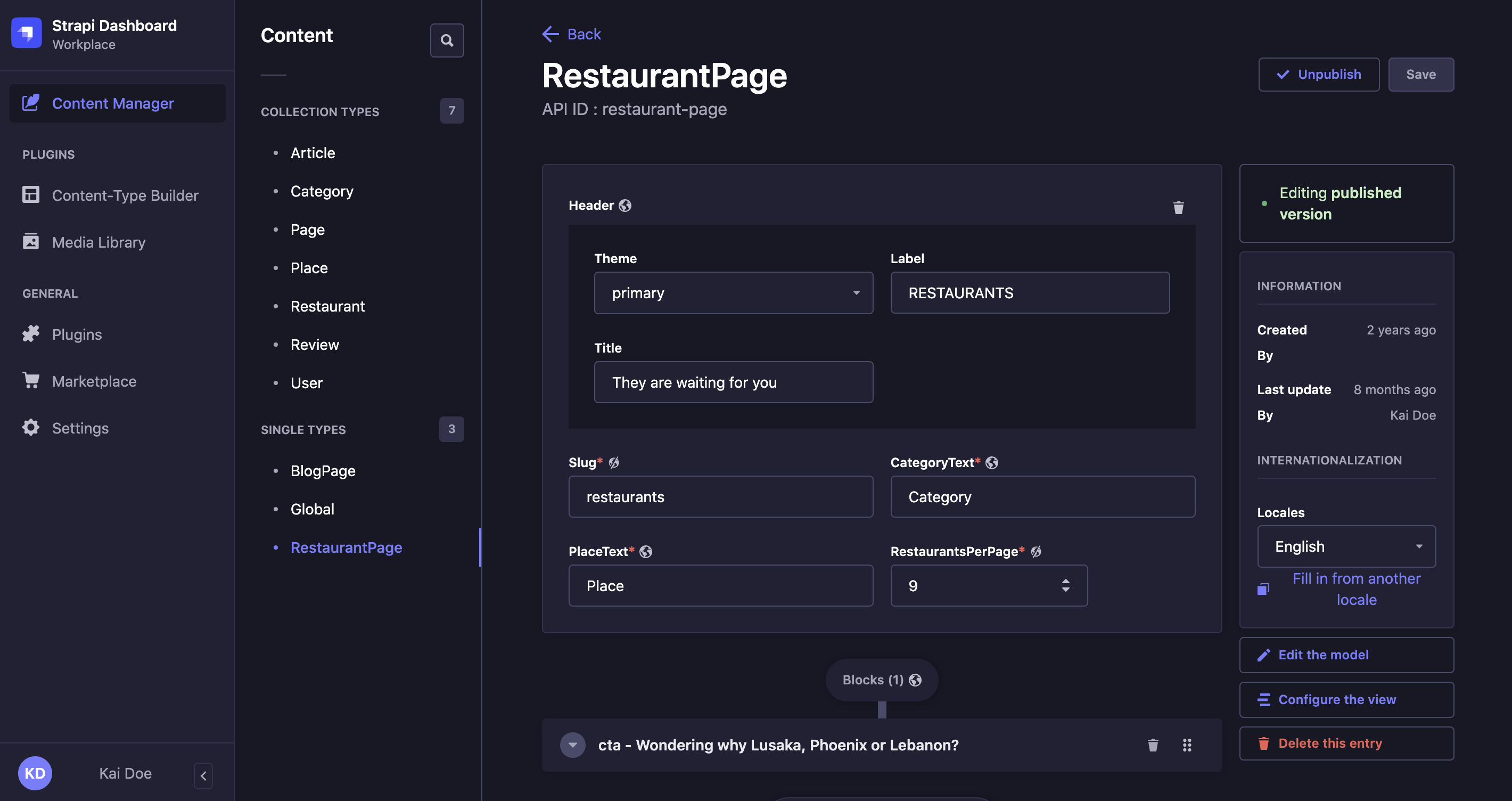This screenshot has height=801, width=1512.
Task: Click the globe icon beside Header
Action: click(624, 205)
